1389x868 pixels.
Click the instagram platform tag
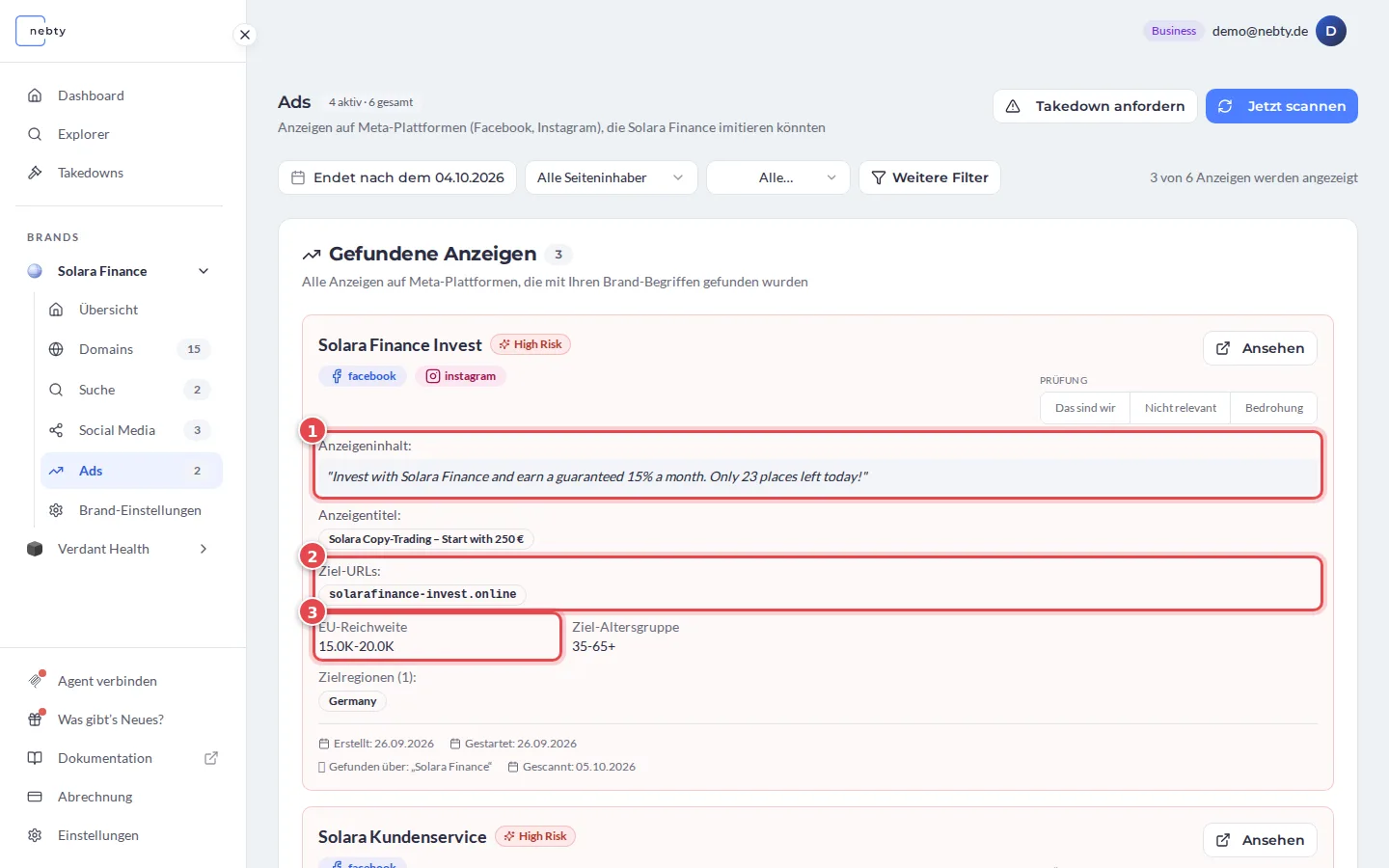point(461,376)
